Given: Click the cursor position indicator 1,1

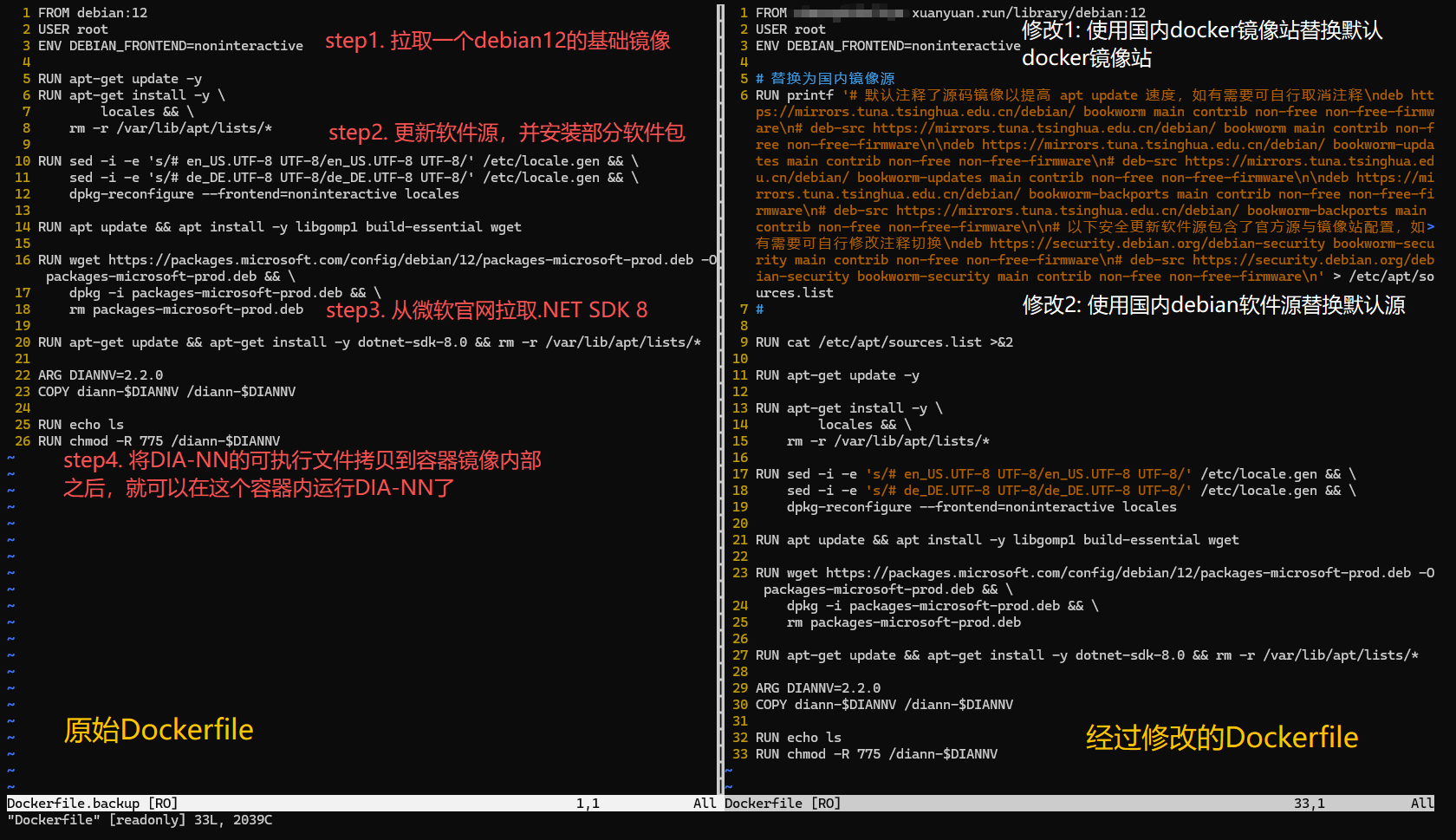Looking at the screenshot, I should (x=588, y=803).
